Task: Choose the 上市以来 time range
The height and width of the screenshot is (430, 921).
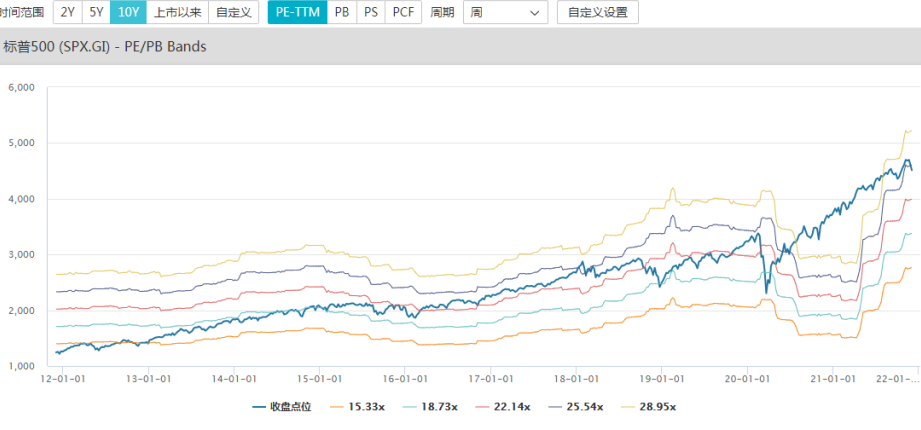Action: [x=177, y=12]
